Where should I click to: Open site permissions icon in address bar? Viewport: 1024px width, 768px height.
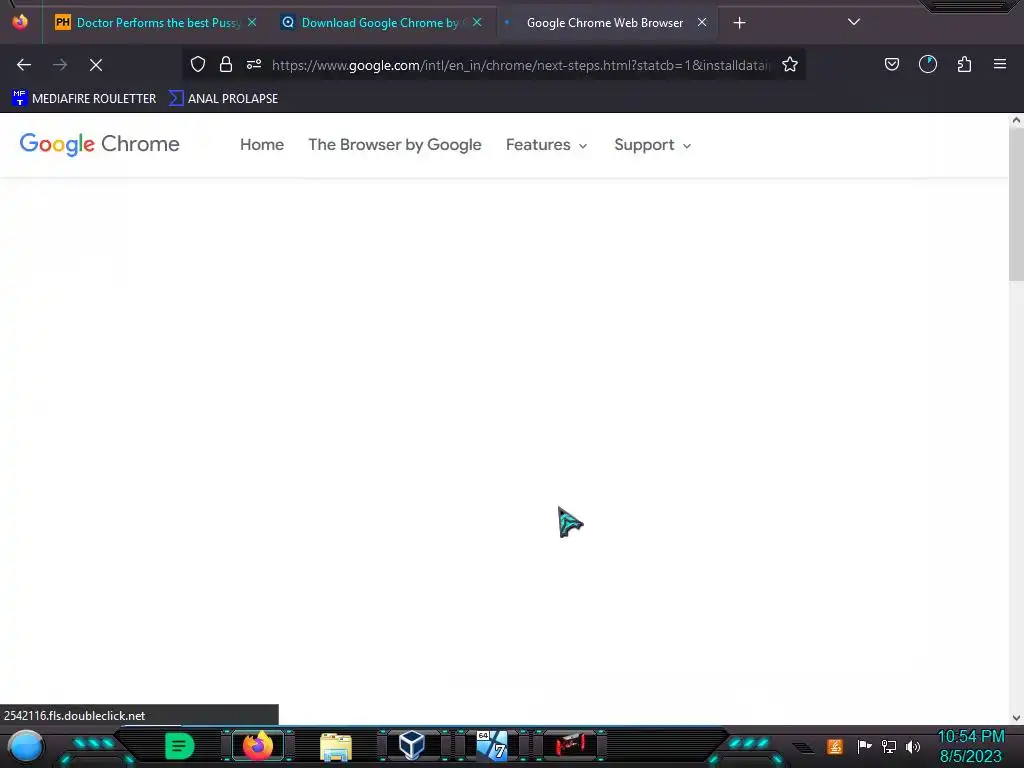(x=254, y=64)
